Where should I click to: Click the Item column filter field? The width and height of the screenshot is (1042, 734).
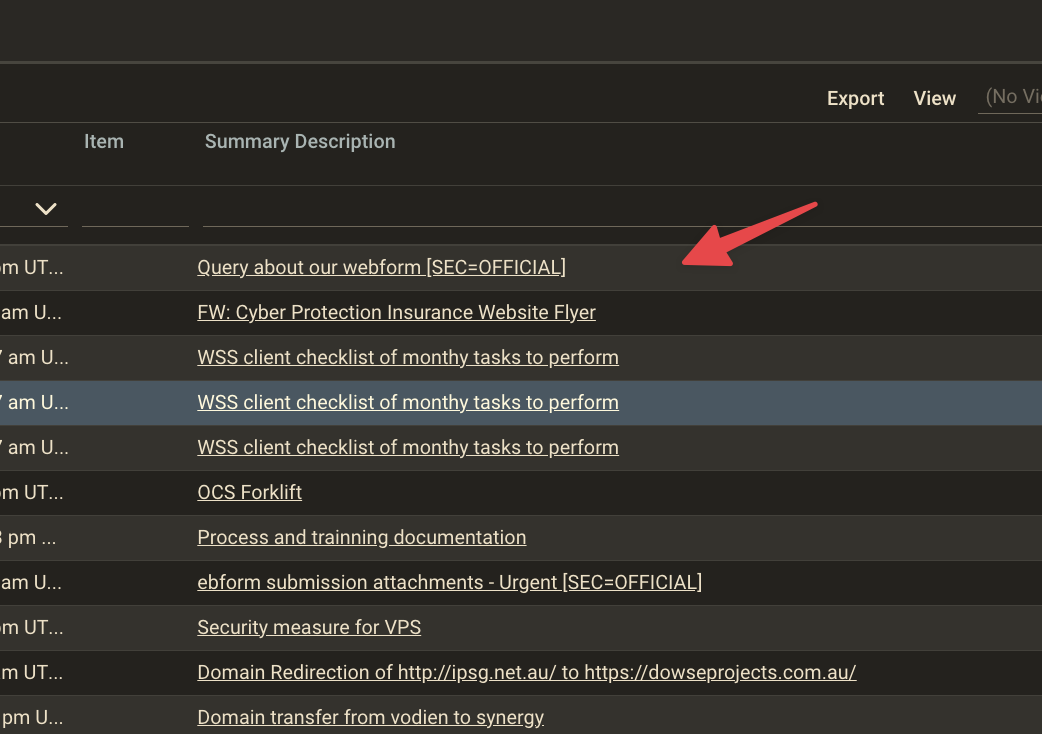135,210
